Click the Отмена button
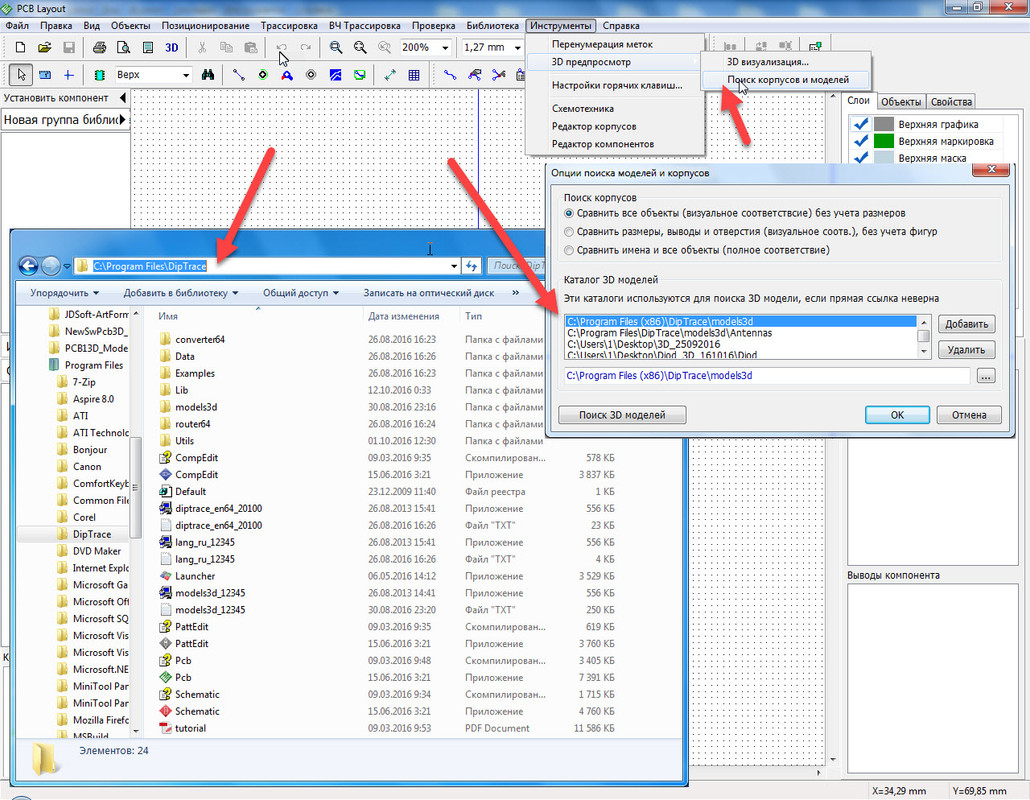 pyautogui.click(x=969, y=415)
